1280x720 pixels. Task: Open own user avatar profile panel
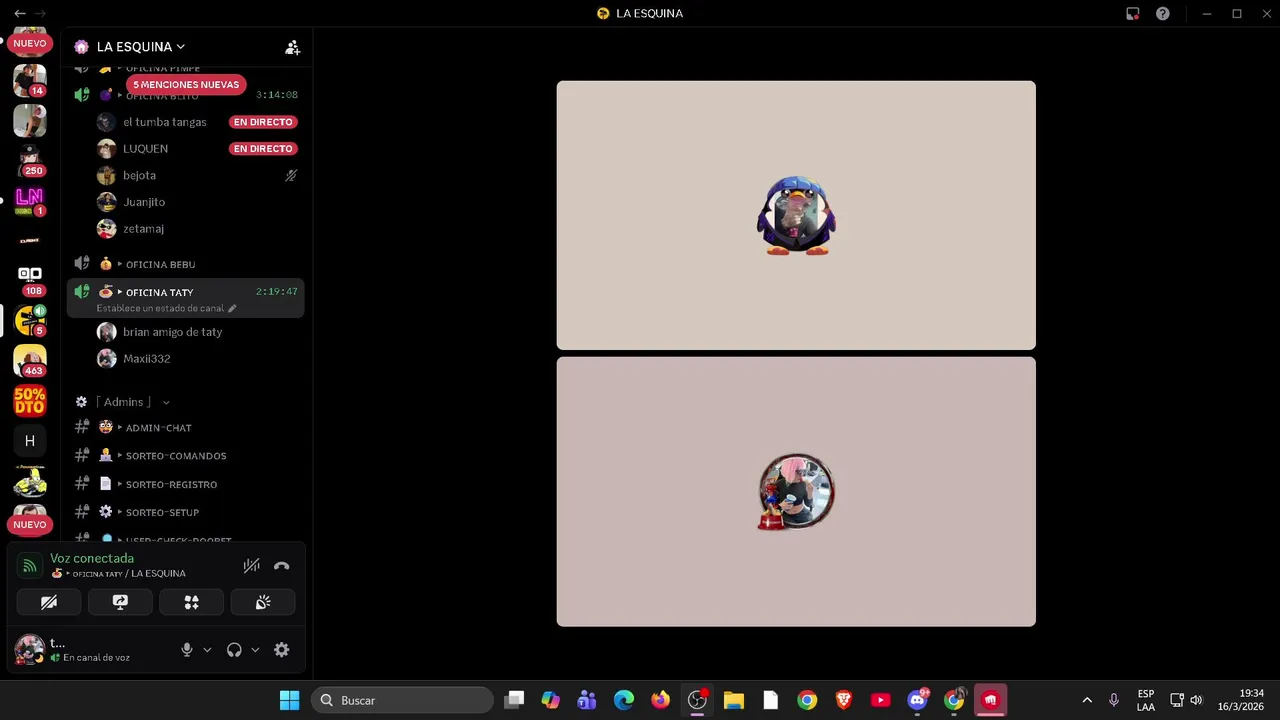click(x=29, y=649)
